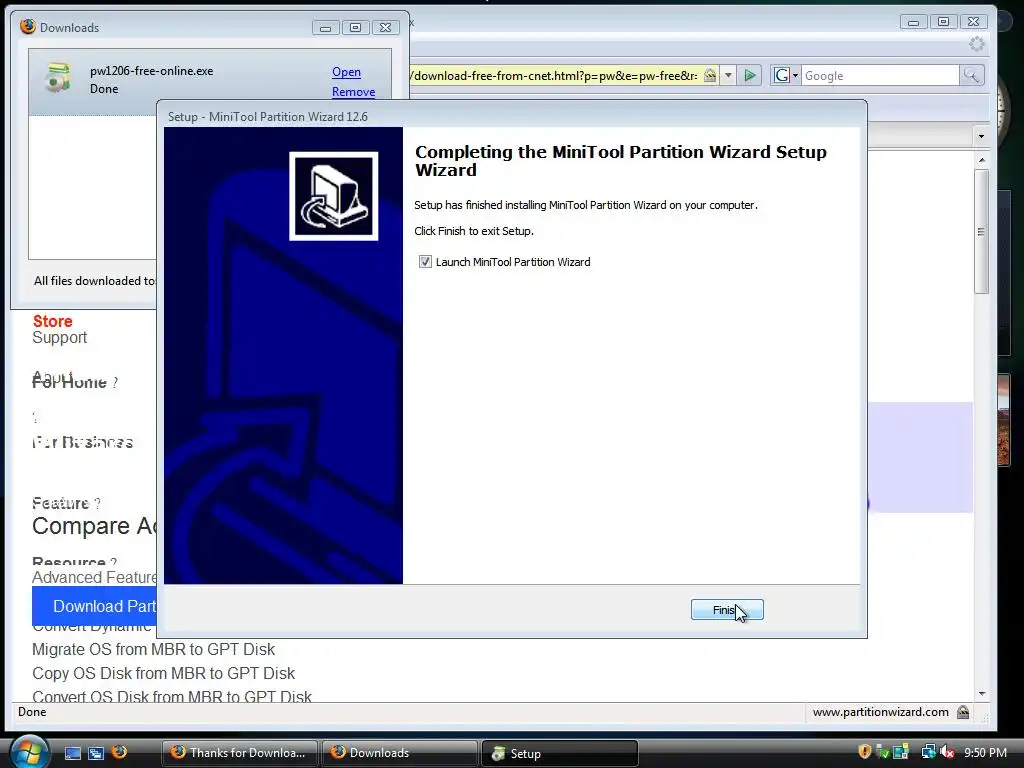1024x768 pixels.
Task: Close the Downloads window
Action: (385, 27)
